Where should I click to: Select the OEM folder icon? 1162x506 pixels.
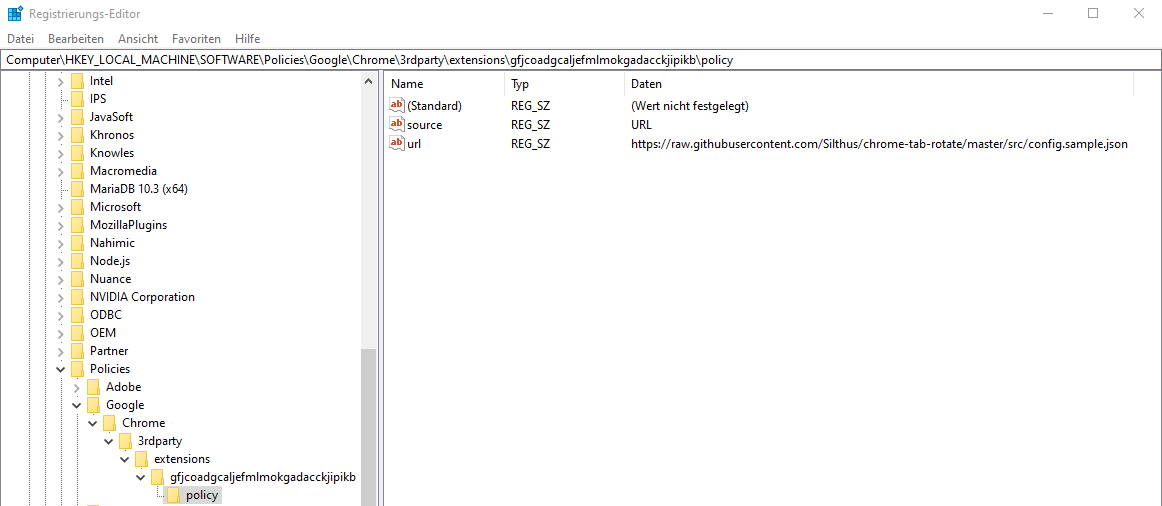[77, 333]
